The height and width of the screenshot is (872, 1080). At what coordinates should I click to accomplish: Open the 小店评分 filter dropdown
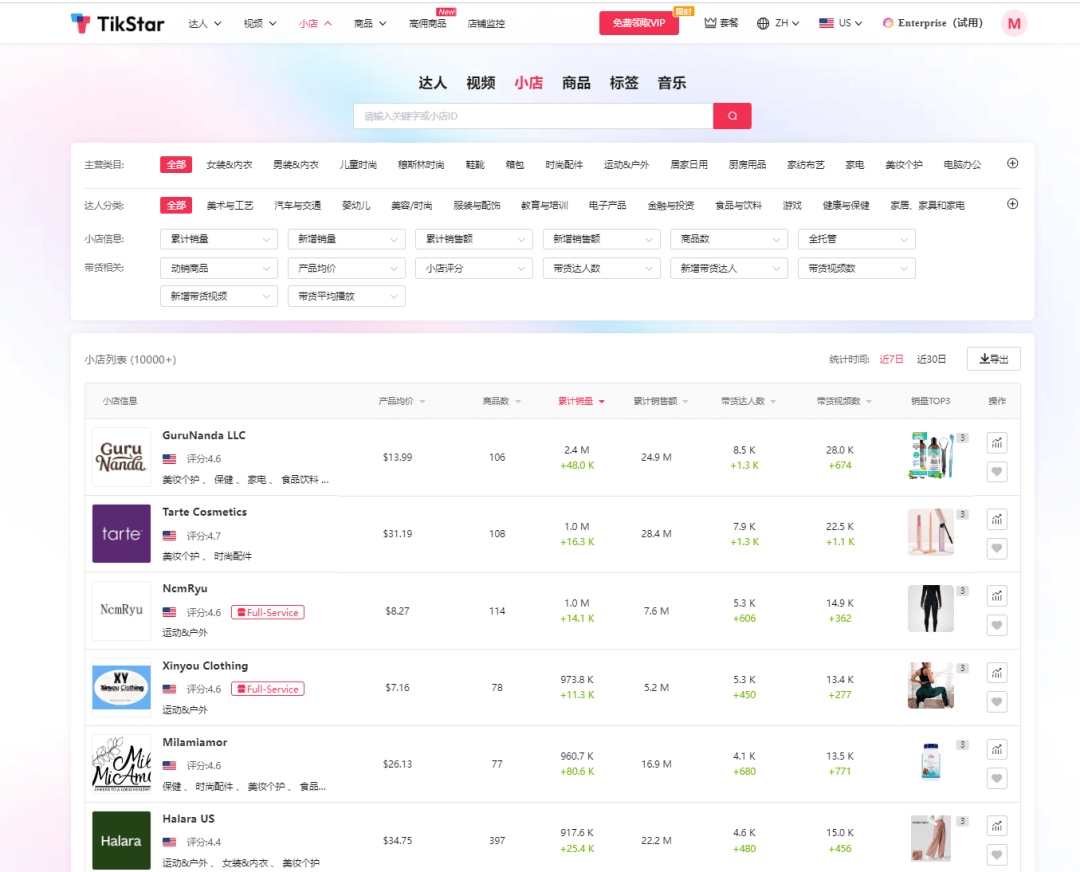(473, 268)
